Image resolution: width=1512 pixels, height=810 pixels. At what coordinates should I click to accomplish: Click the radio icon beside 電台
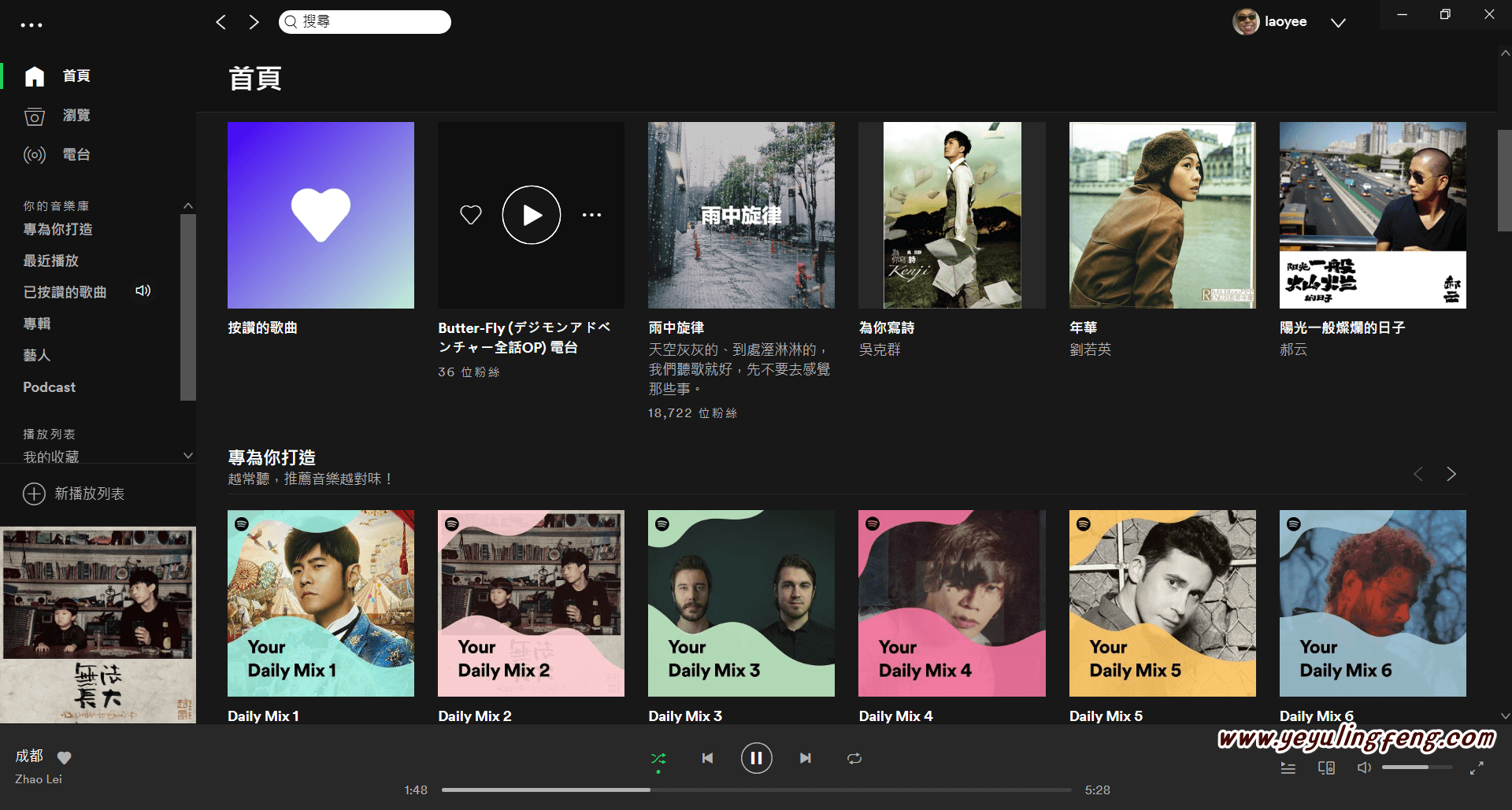pos(35,155)
